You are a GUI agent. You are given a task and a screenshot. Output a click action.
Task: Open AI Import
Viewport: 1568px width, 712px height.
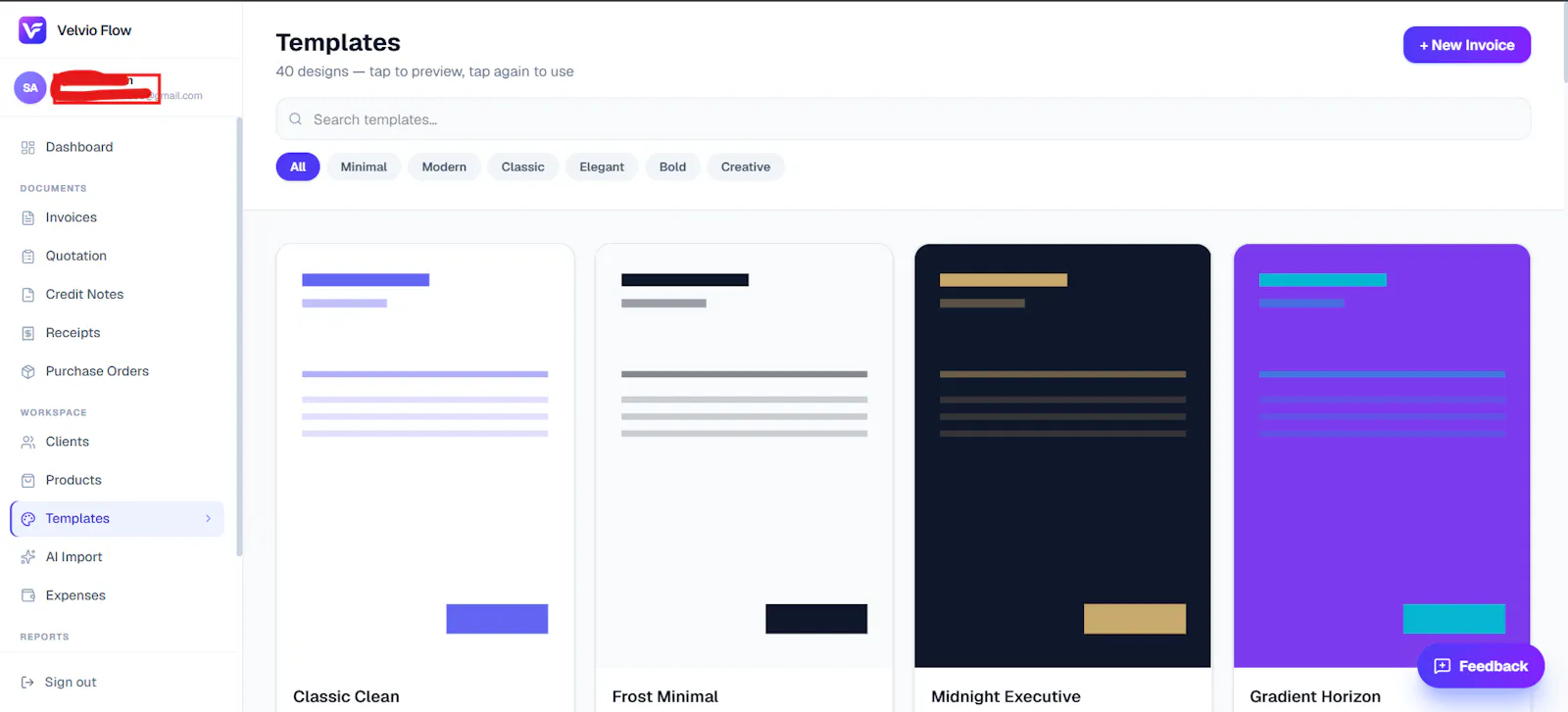point(119,556)
